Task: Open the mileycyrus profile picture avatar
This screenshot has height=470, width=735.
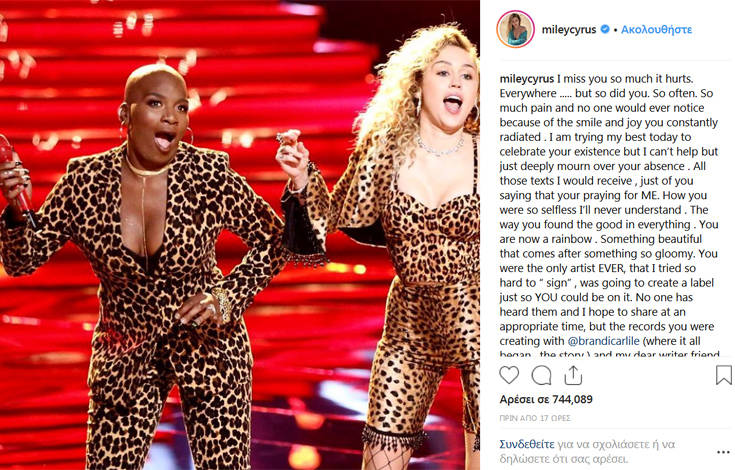Action: [515, 29]
